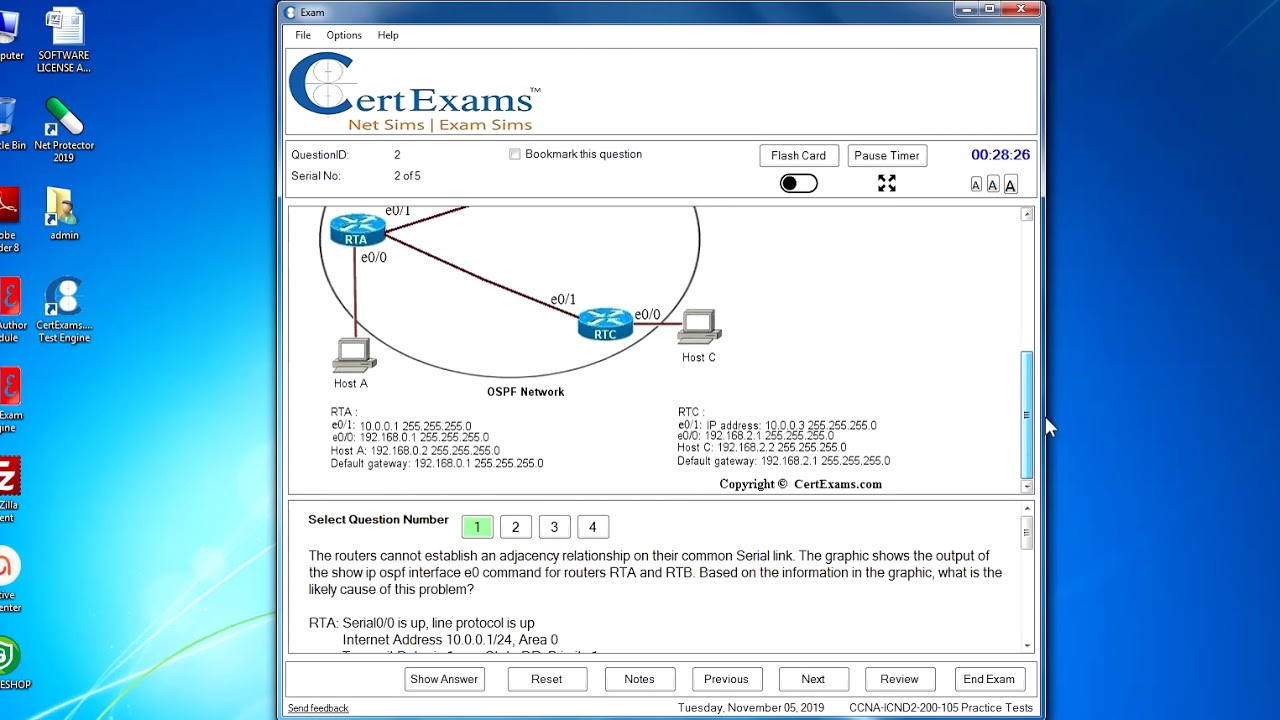Click the RTA router icon in diagram
The width and height of the screenshot is (1280, 720).
point(357,230)
